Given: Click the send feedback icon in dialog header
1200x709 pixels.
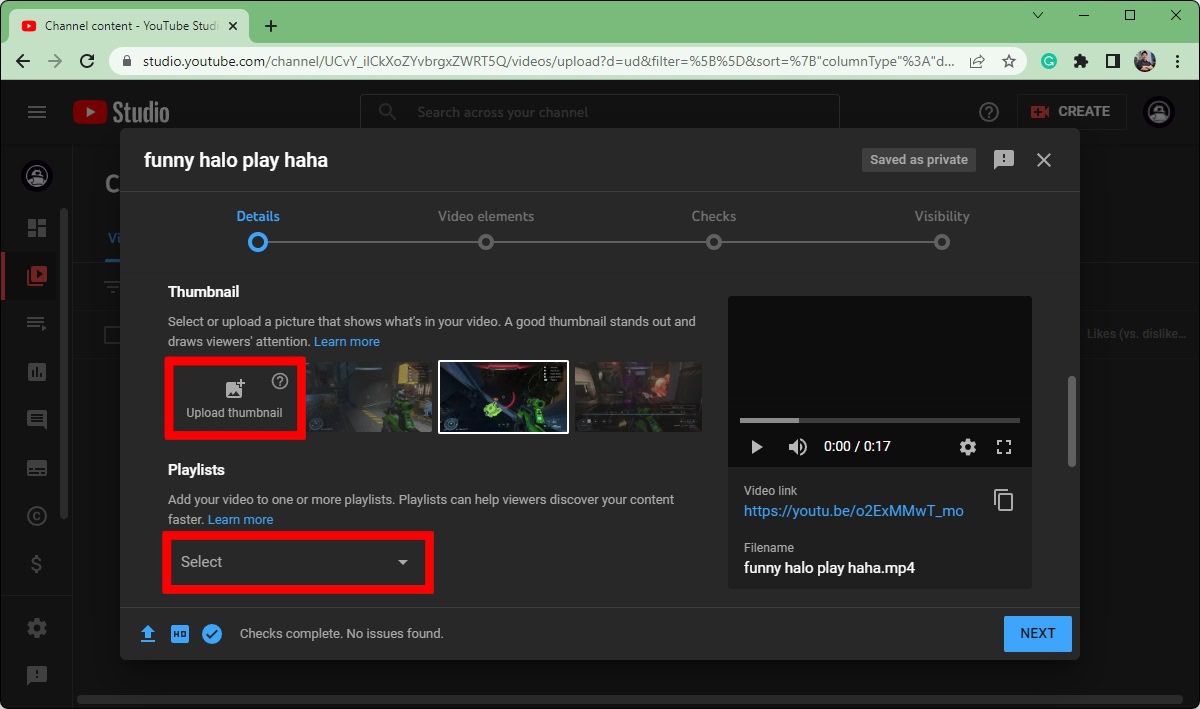Looking at the screenshot, I should click(x=1003, y=160).
